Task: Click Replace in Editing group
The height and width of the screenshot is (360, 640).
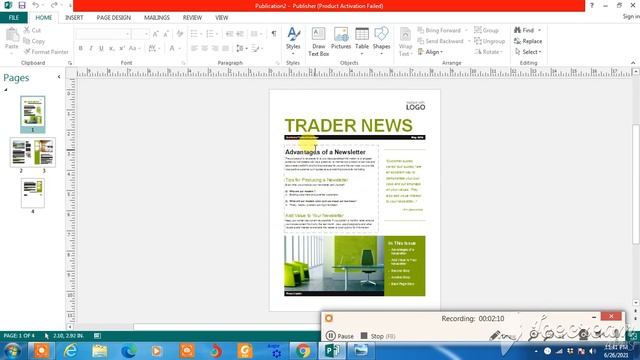Action: (528, 41)
